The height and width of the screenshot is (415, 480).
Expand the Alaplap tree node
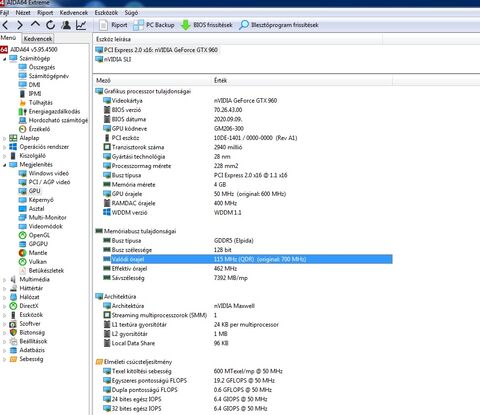(x=5, y=138)
